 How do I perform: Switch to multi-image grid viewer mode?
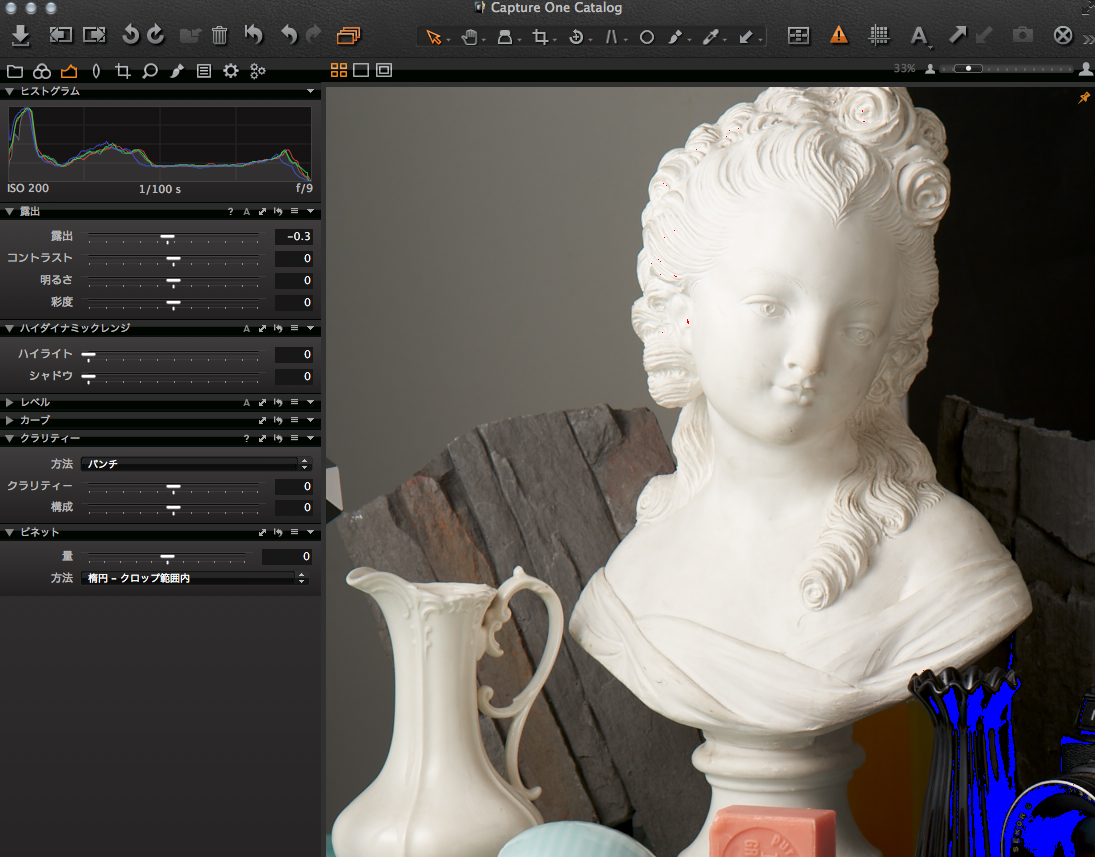pyautogui.click(x=339, y=70)
